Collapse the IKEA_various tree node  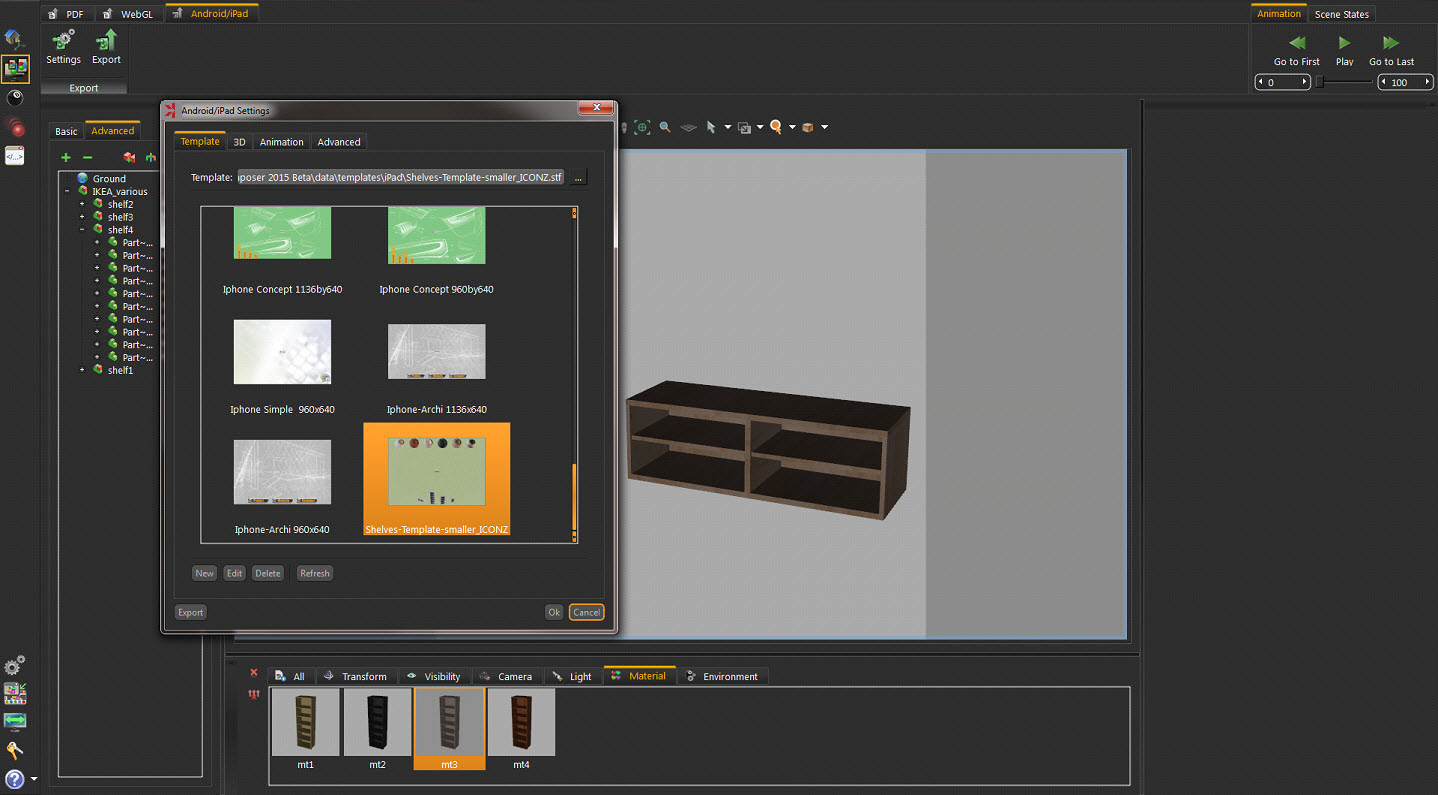pos(67,191)
